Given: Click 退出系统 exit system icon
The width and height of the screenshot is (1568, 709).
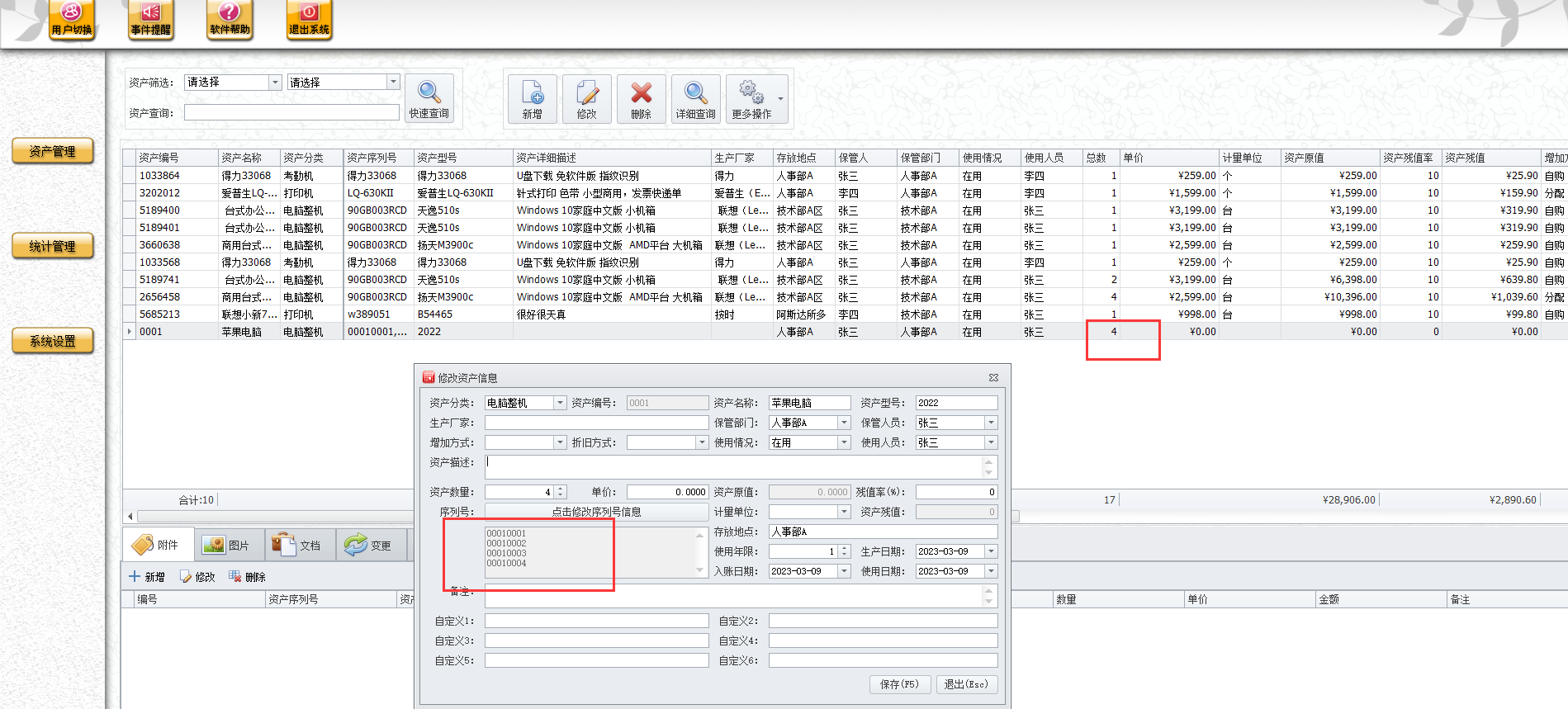Looking at the screenshot, I should point(309,19).
